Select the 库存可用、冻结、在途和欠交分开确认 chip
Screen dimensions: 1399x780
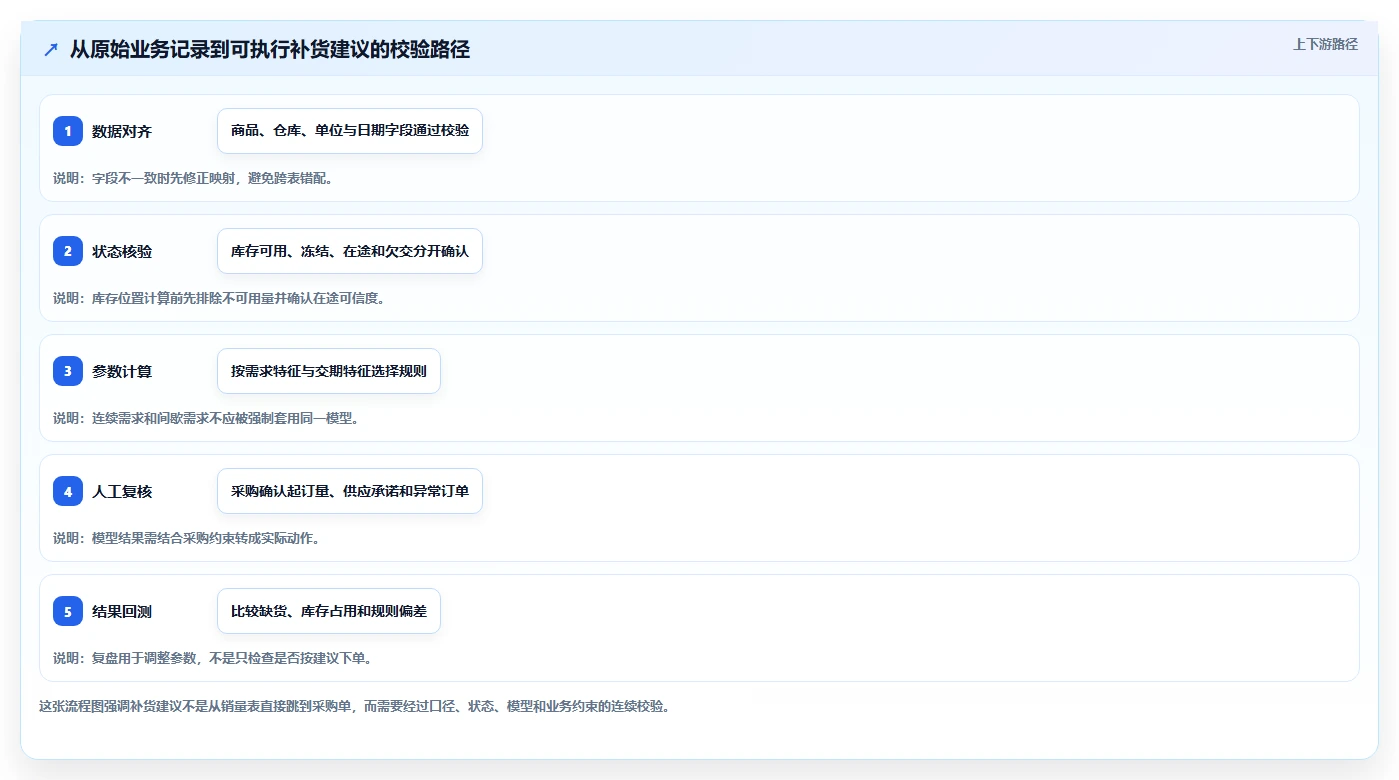click(350, 251)
